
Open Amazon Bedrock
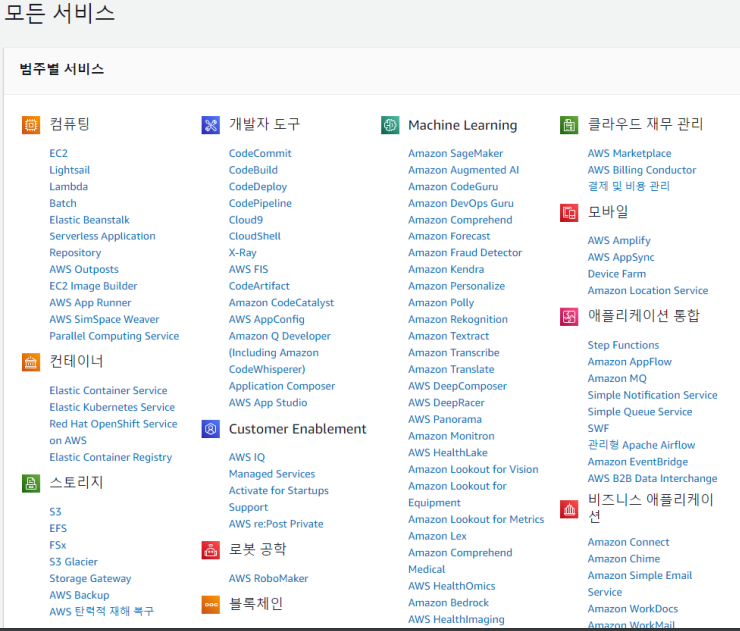pos(448,603)
